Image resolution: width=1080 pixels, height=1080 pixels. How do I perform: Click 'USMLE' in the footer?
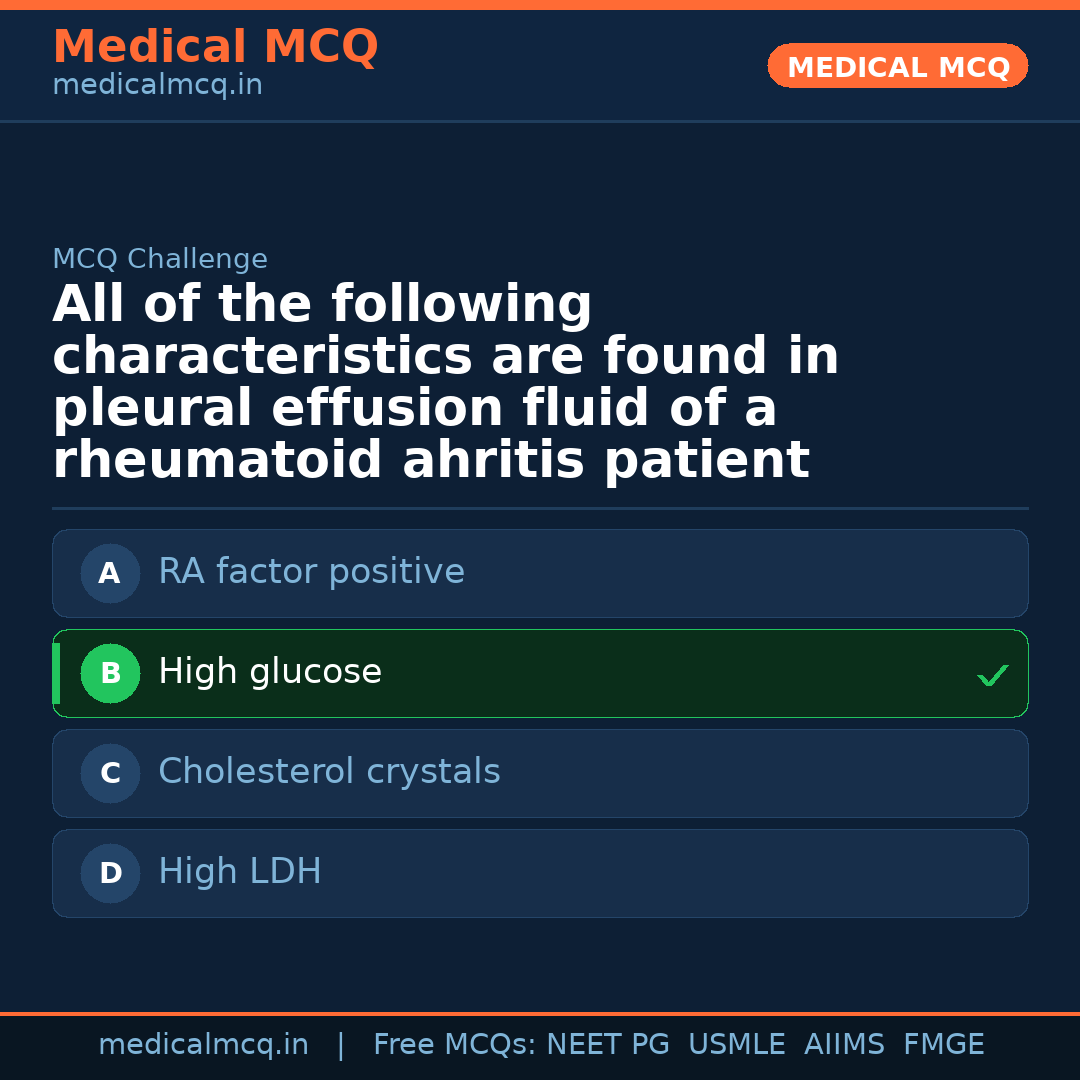(736, 1045)
